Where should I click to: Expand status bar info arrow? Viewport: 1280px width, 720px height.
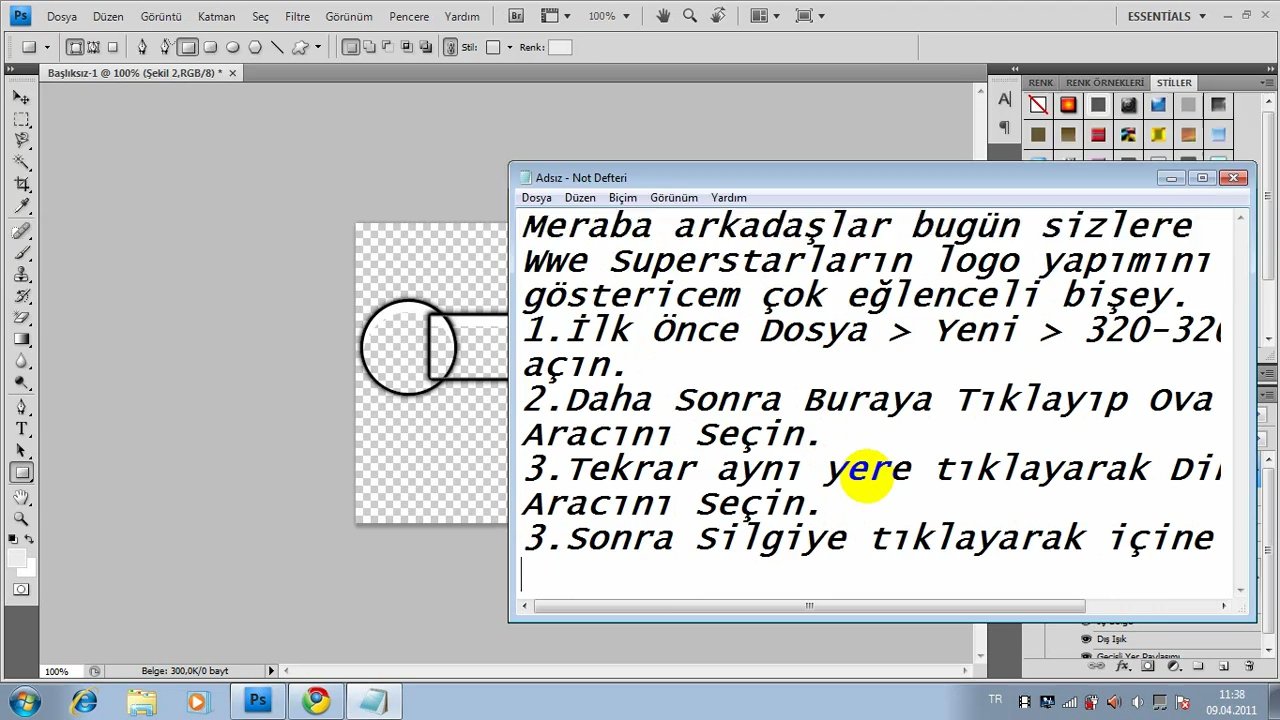click(271, 671)
